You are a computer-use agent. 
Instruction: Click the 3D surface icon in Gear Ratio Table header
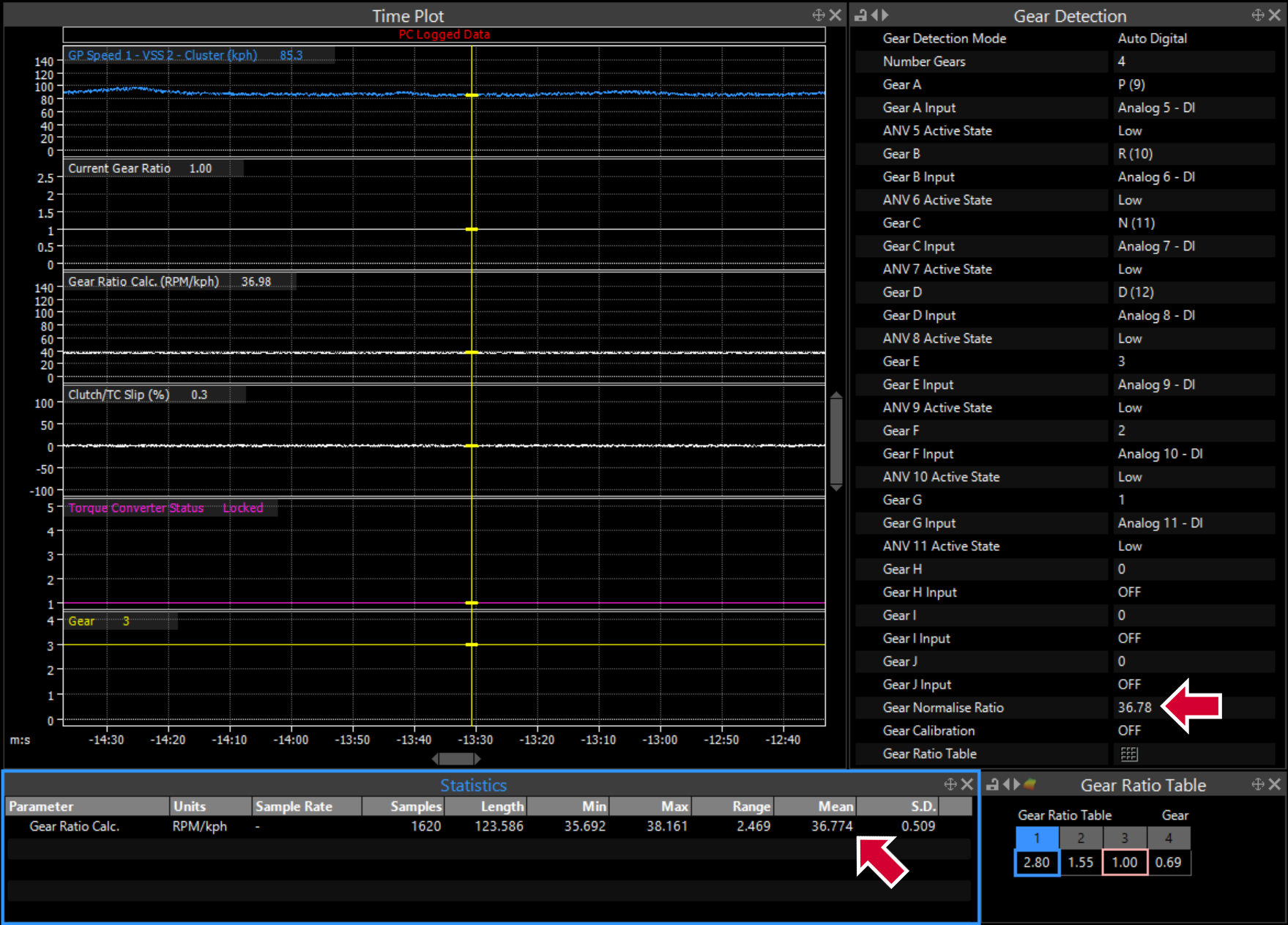click(x=1030, y=784)
